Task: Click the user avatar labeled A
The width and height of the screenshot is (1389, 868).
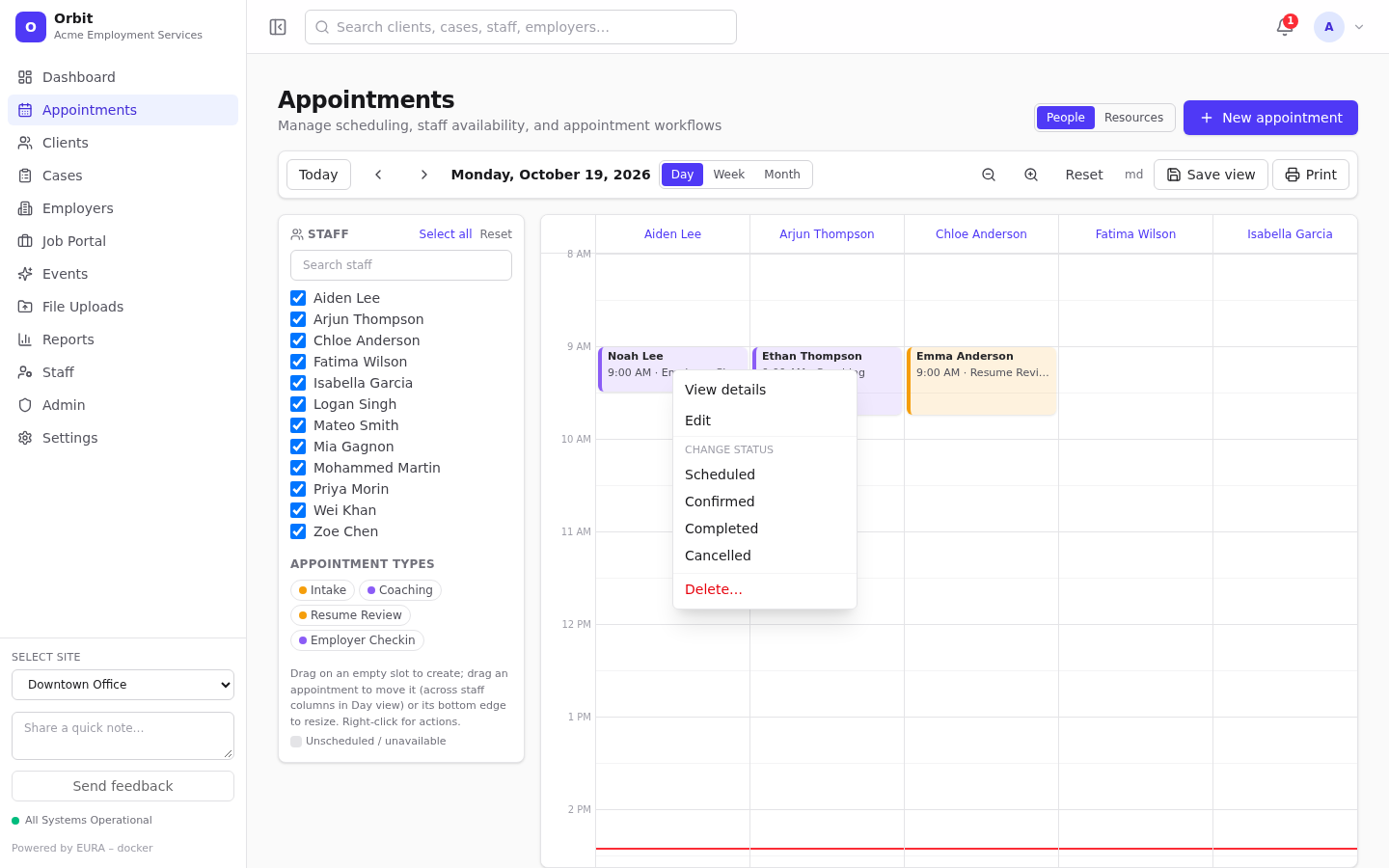Action: 1329,27
